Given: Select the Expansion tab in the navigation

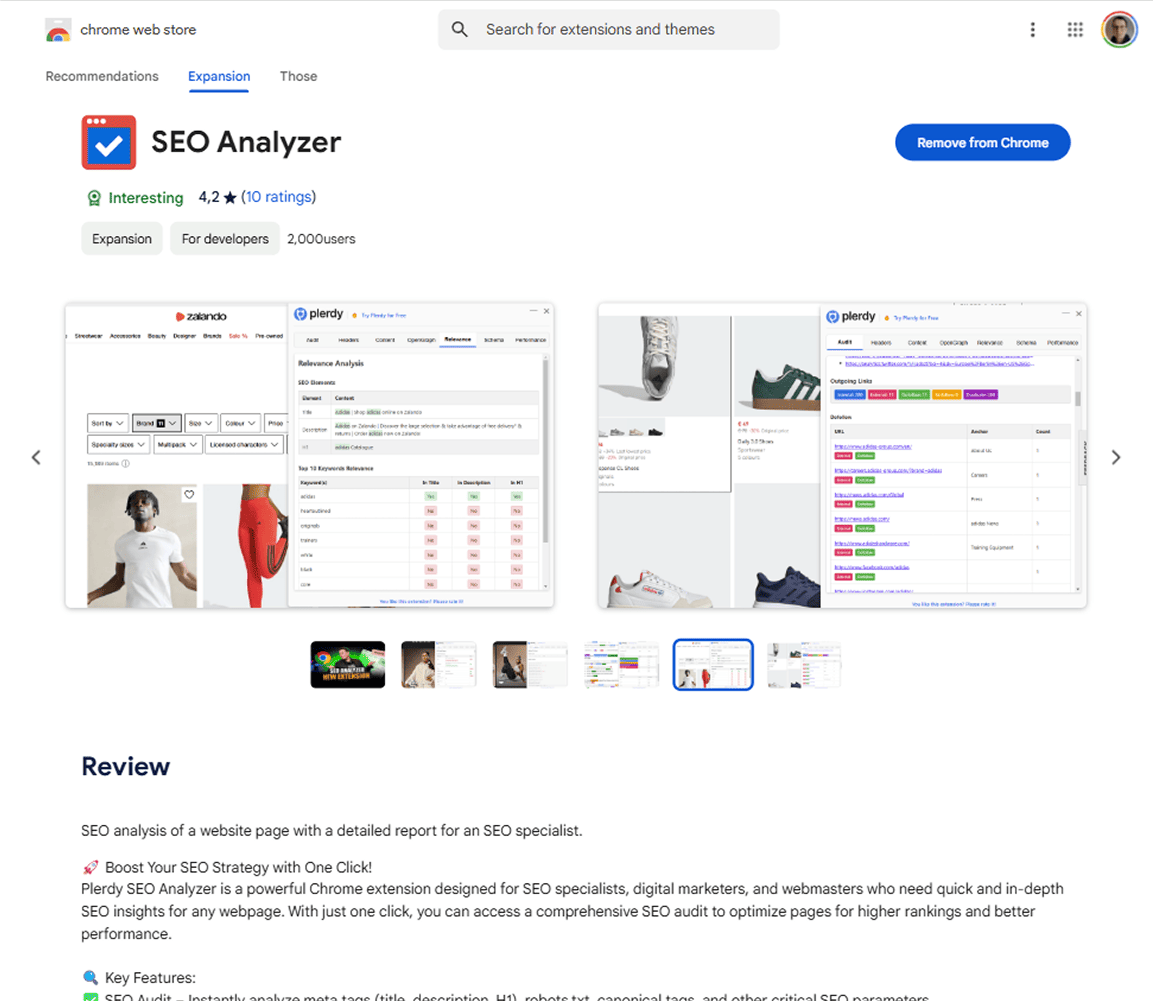Looking at the screenshot, I should point(218,76).
